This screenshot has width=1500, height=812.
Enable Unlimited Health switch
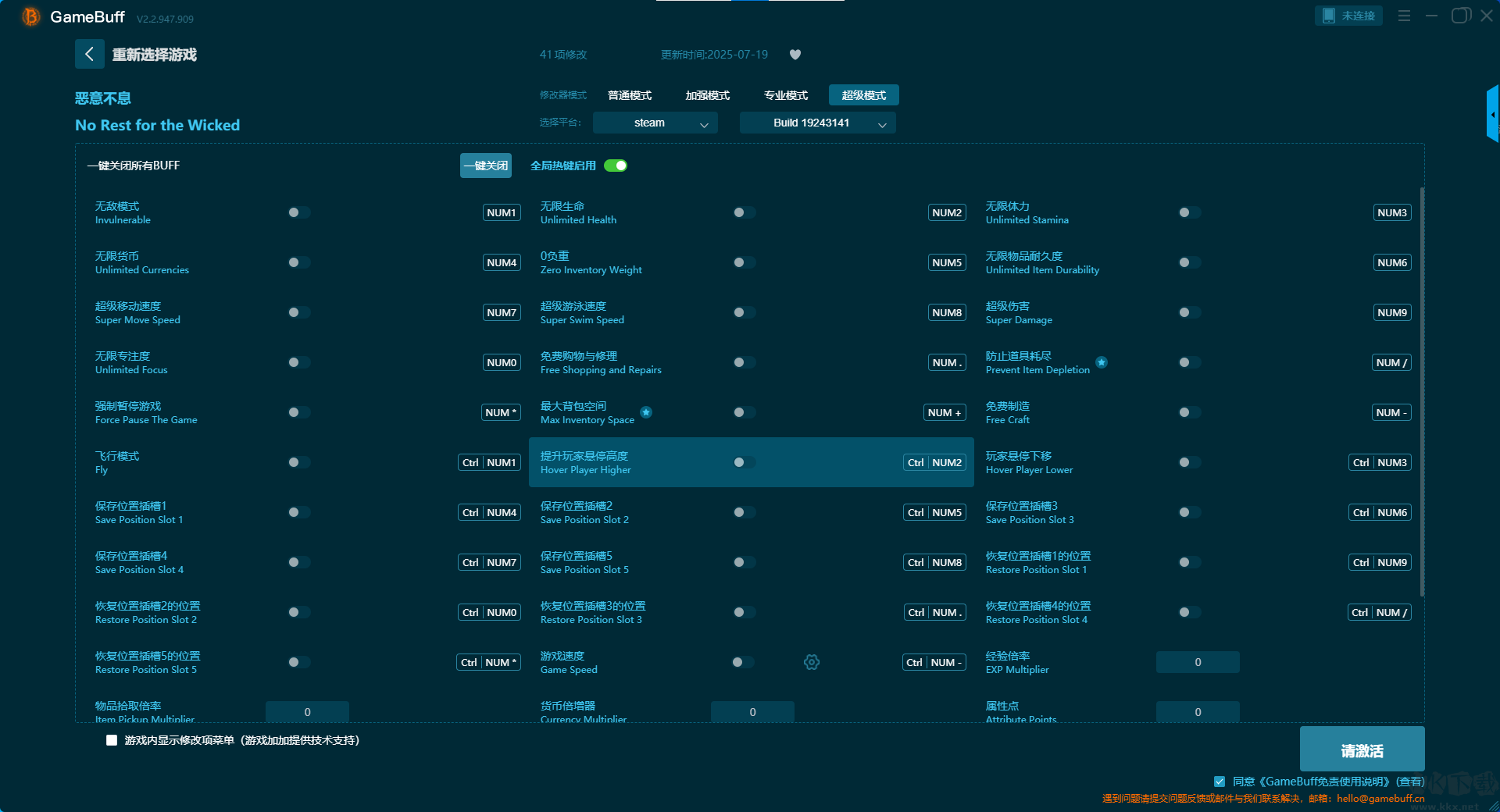click(744, 212)
